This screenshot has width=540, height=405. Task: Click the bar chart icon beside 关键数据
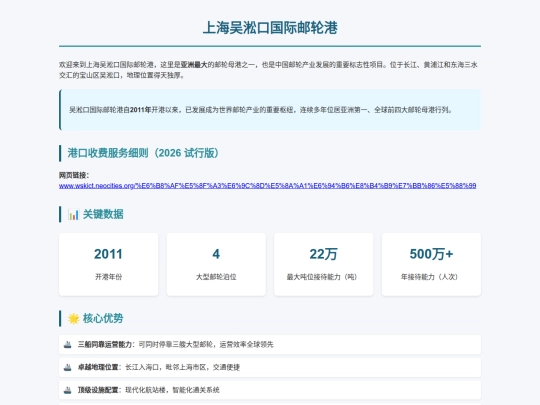(73, 215)
